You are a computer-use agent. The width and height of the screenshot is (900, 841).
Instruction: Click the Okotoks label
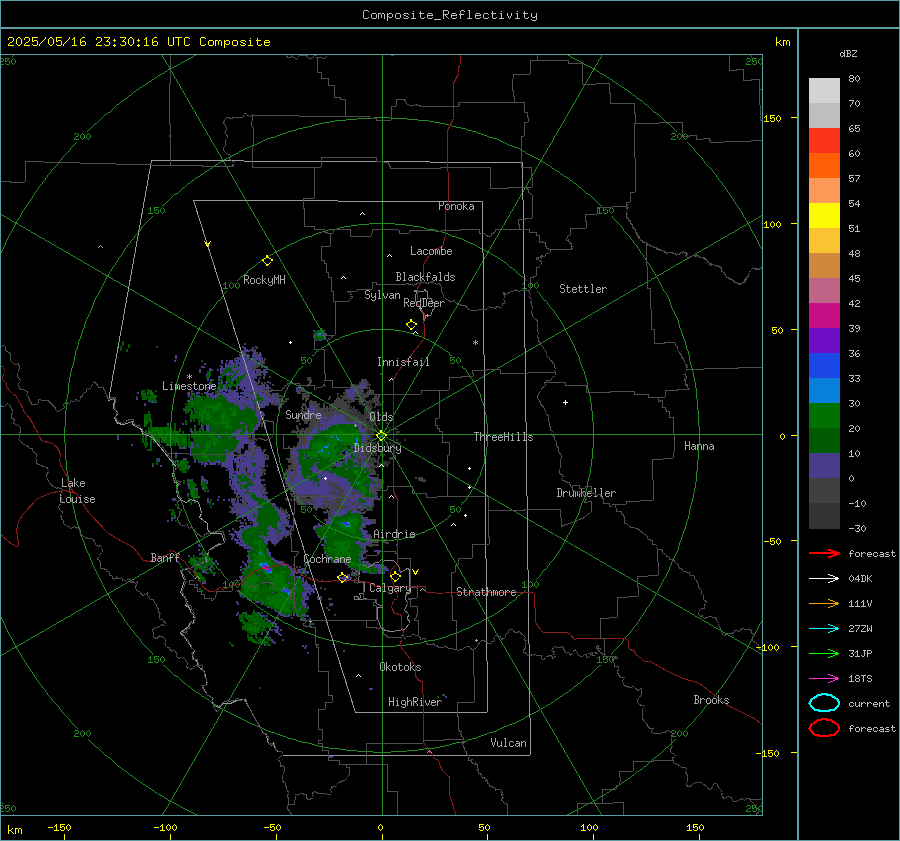tap(400, 667)
